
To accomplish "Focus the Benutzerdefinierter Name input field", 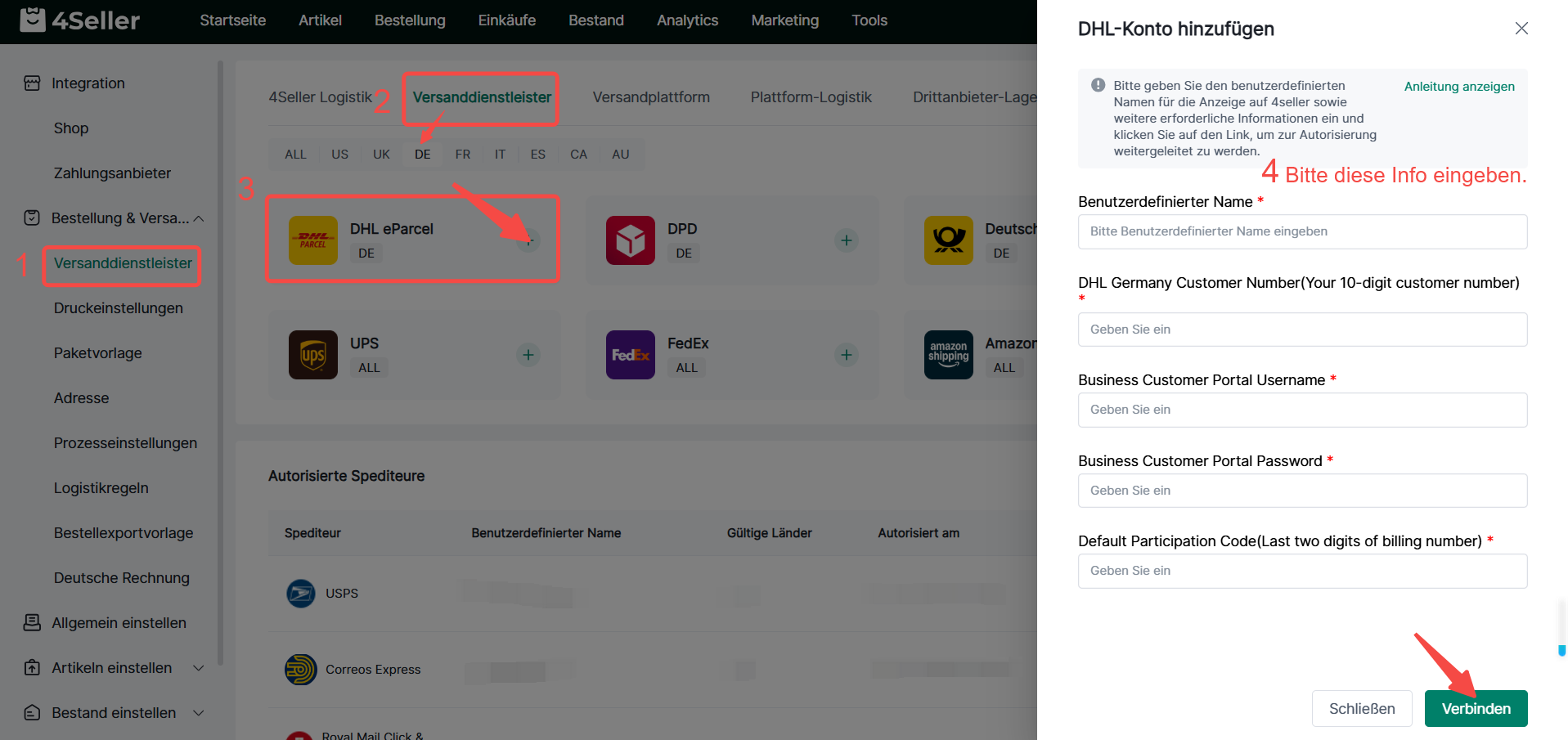I will [1301, 231].
